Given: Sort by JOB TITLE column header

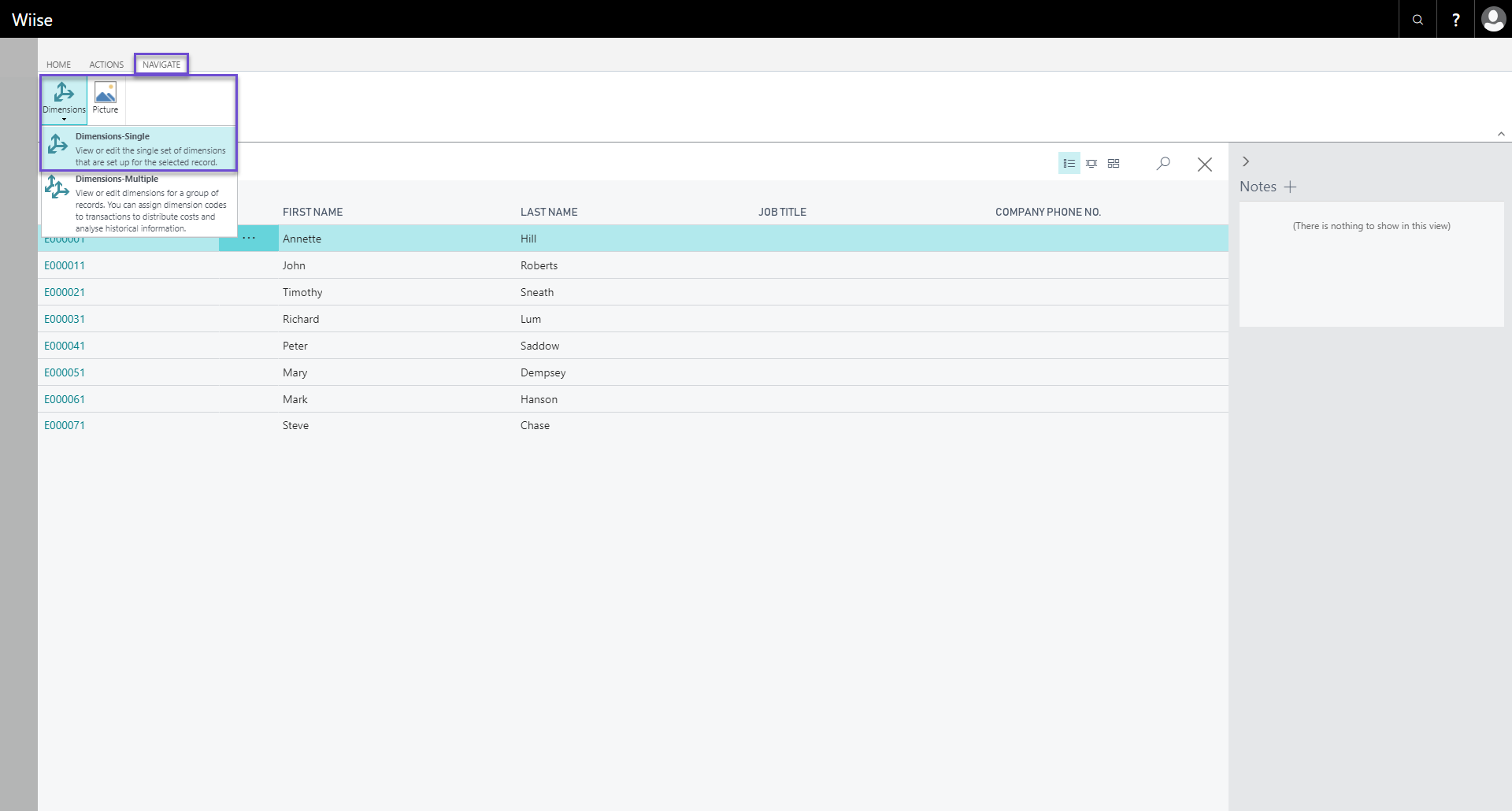Looking at the screenshot, I should [782, 212].
